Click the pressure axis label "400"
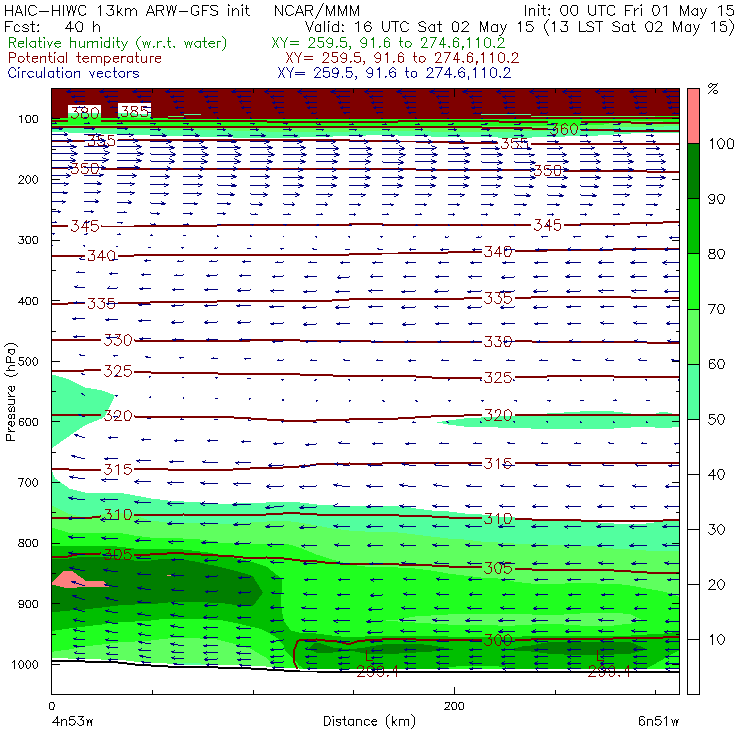The height and width of the screenshot is (740, 740). 28,301
